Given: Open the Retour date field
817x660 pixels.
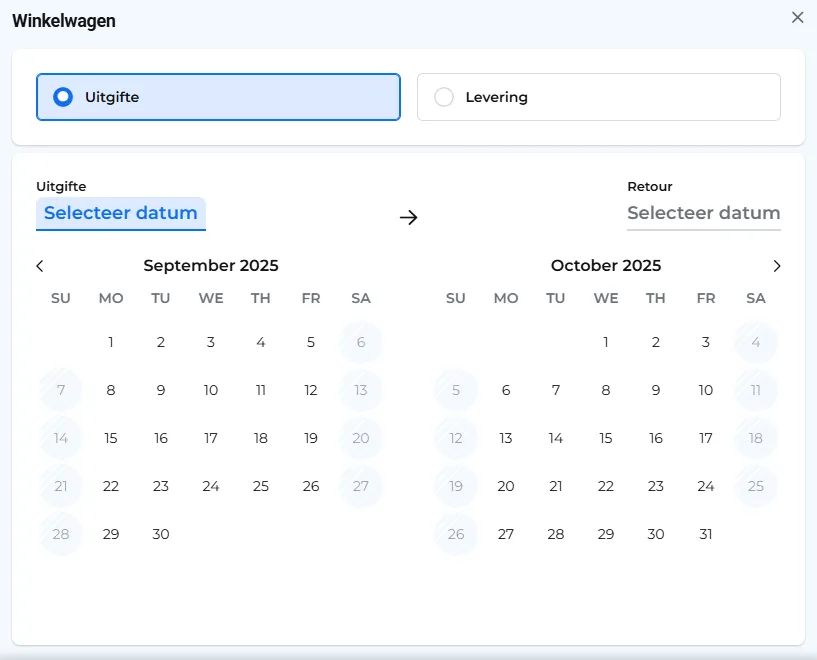Looking at the screenshot, I should tap(703, 213).
